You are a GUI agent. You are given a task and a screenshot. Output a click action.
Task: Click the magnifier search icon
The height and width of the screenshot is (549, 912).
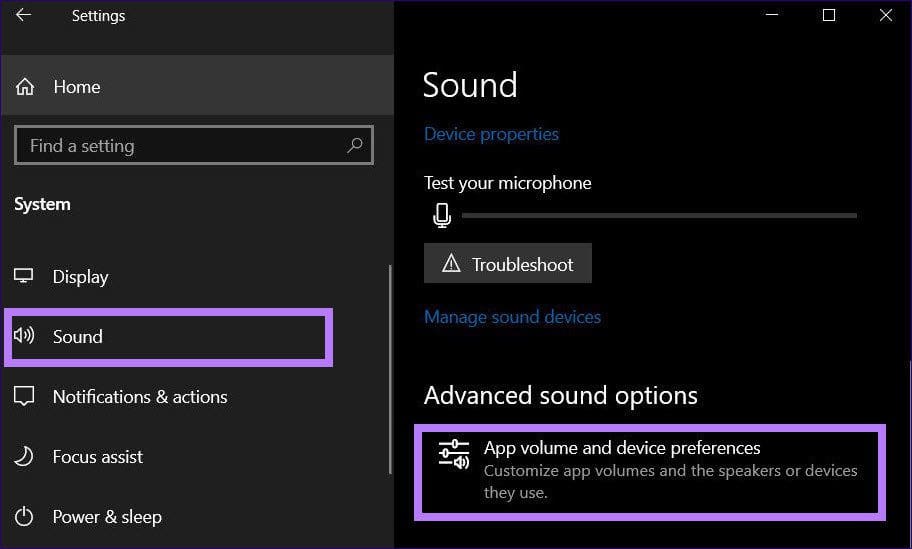[x=354, y=145]
